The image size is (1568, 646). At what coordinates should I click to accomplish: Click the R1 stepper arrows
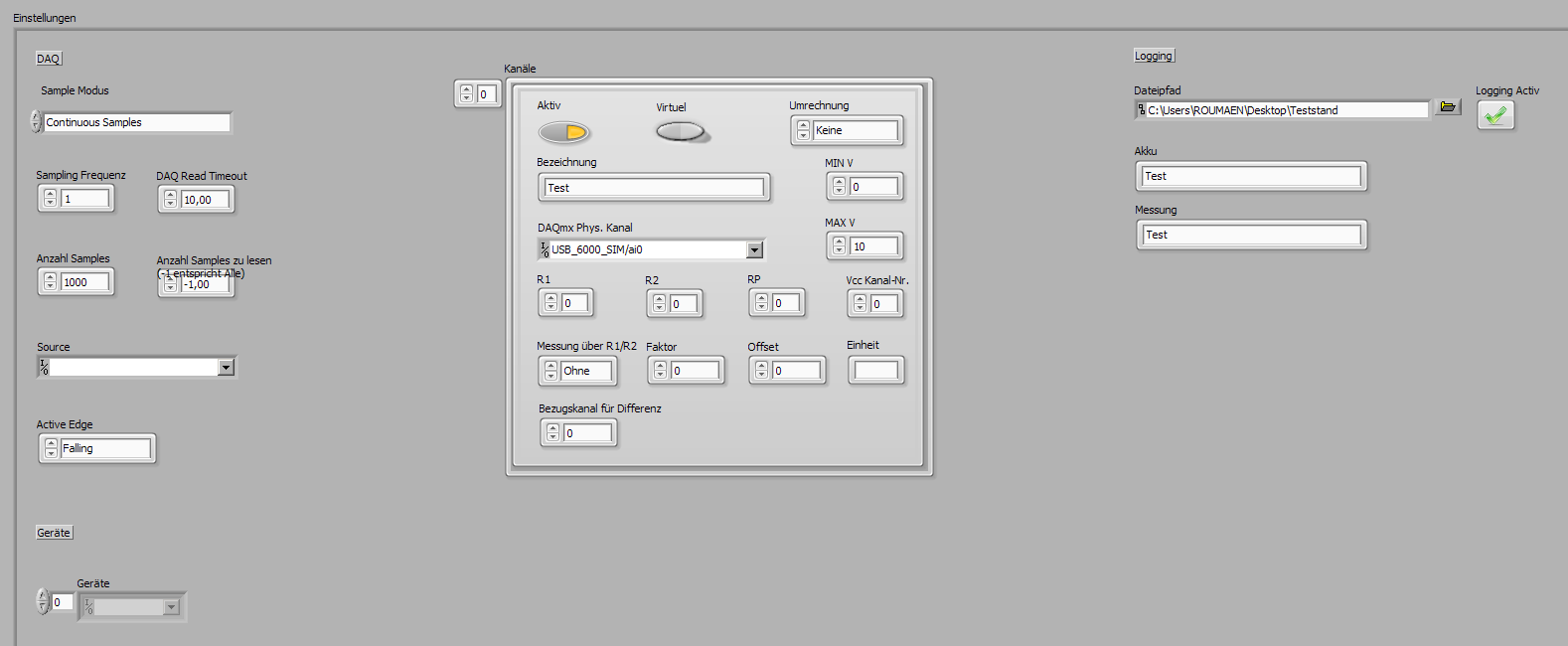(551, 302)
